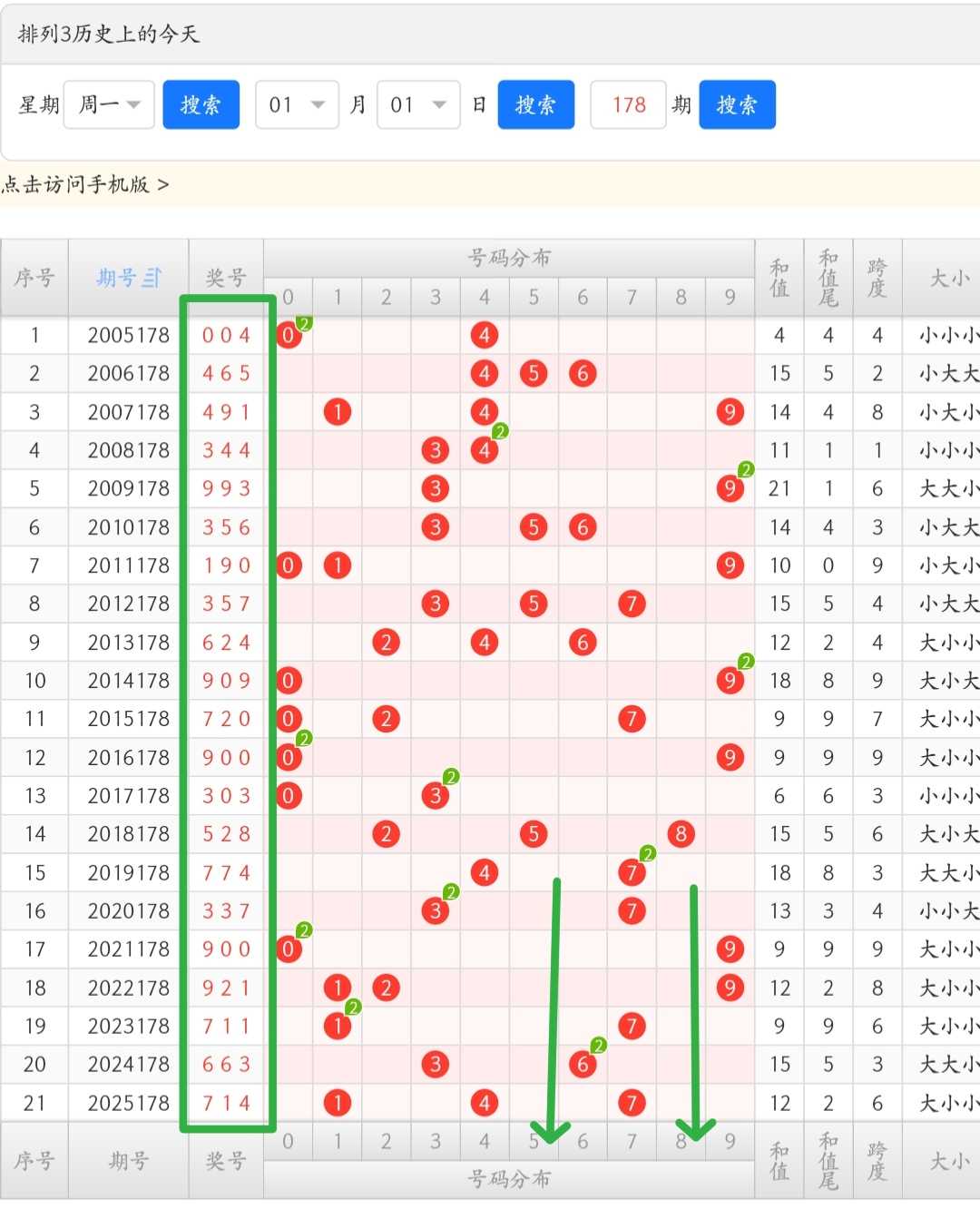Image resolution: width=980 pixels, height=1209 pixels.
Task: Click the 和值 column header at top
Action: pyautogui.click(x=779, y=278)
